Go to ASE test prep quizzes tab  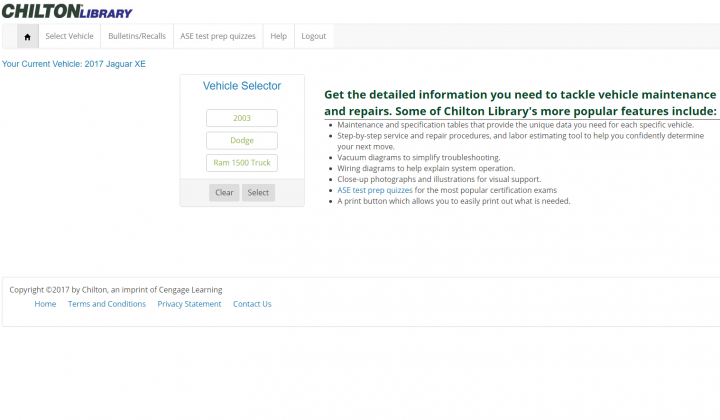(218, 36)
